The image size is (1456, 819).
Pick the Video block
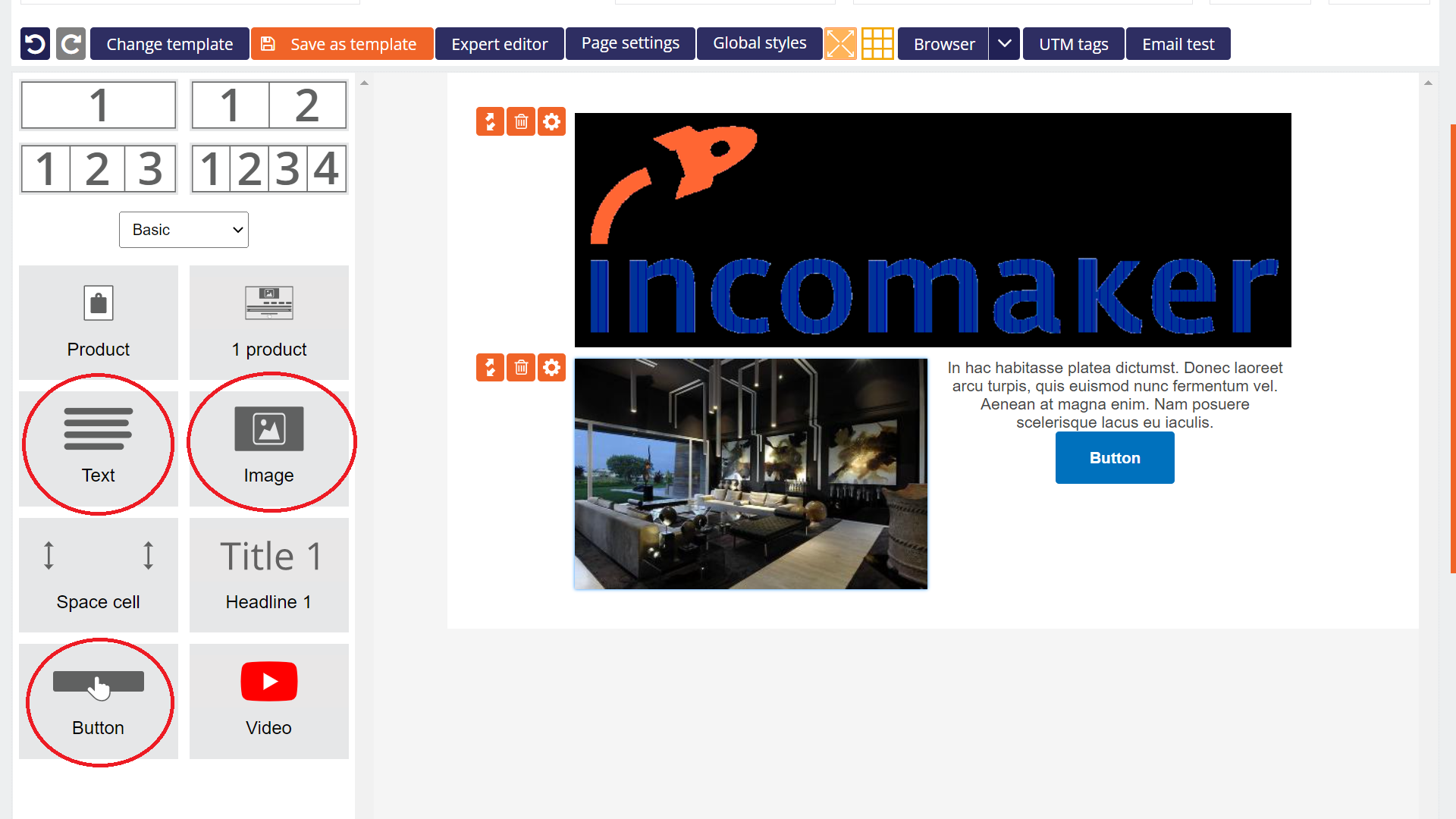[x=269, y=701]
